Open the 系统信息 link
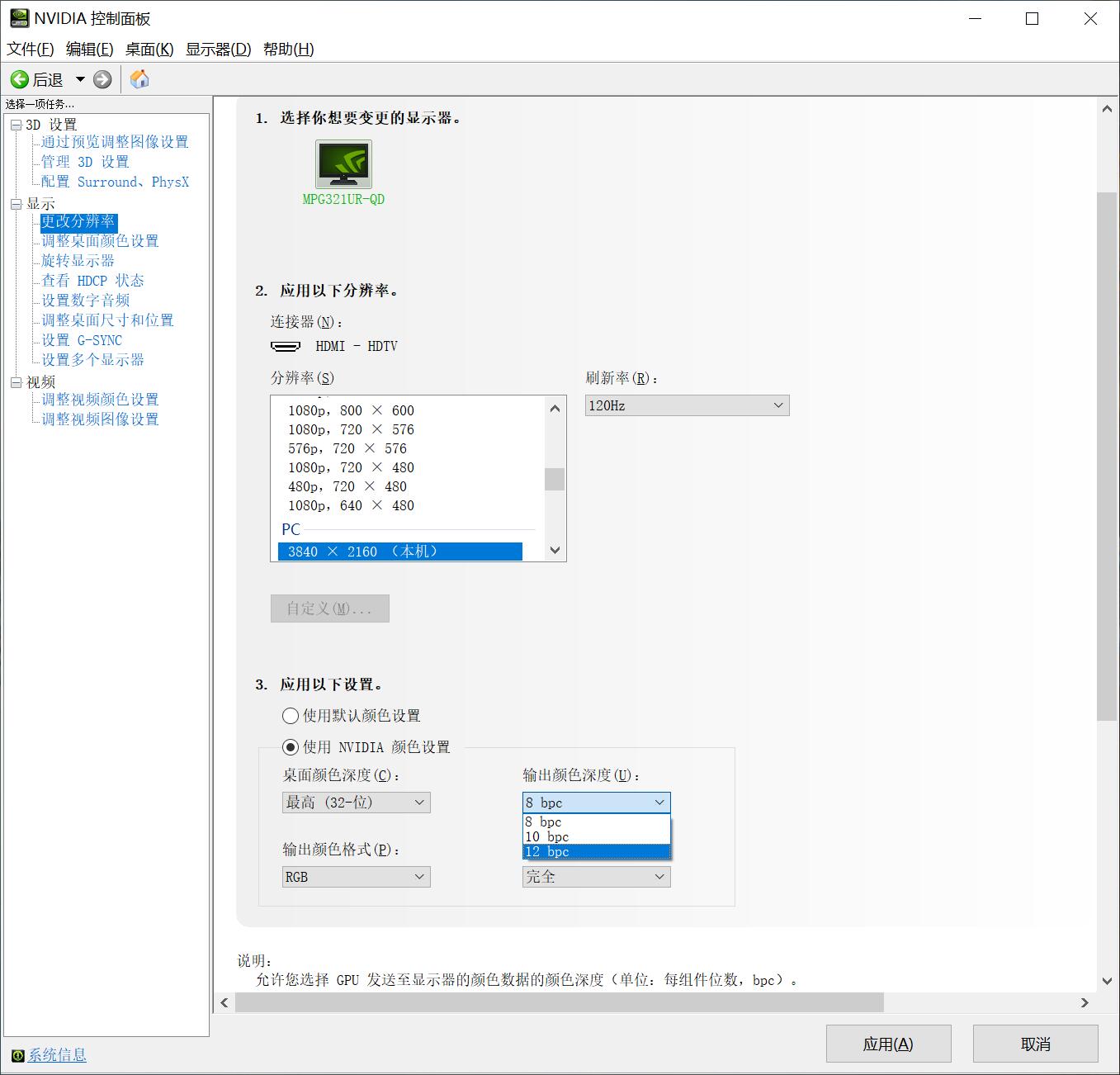 (x=56, y=1054)
